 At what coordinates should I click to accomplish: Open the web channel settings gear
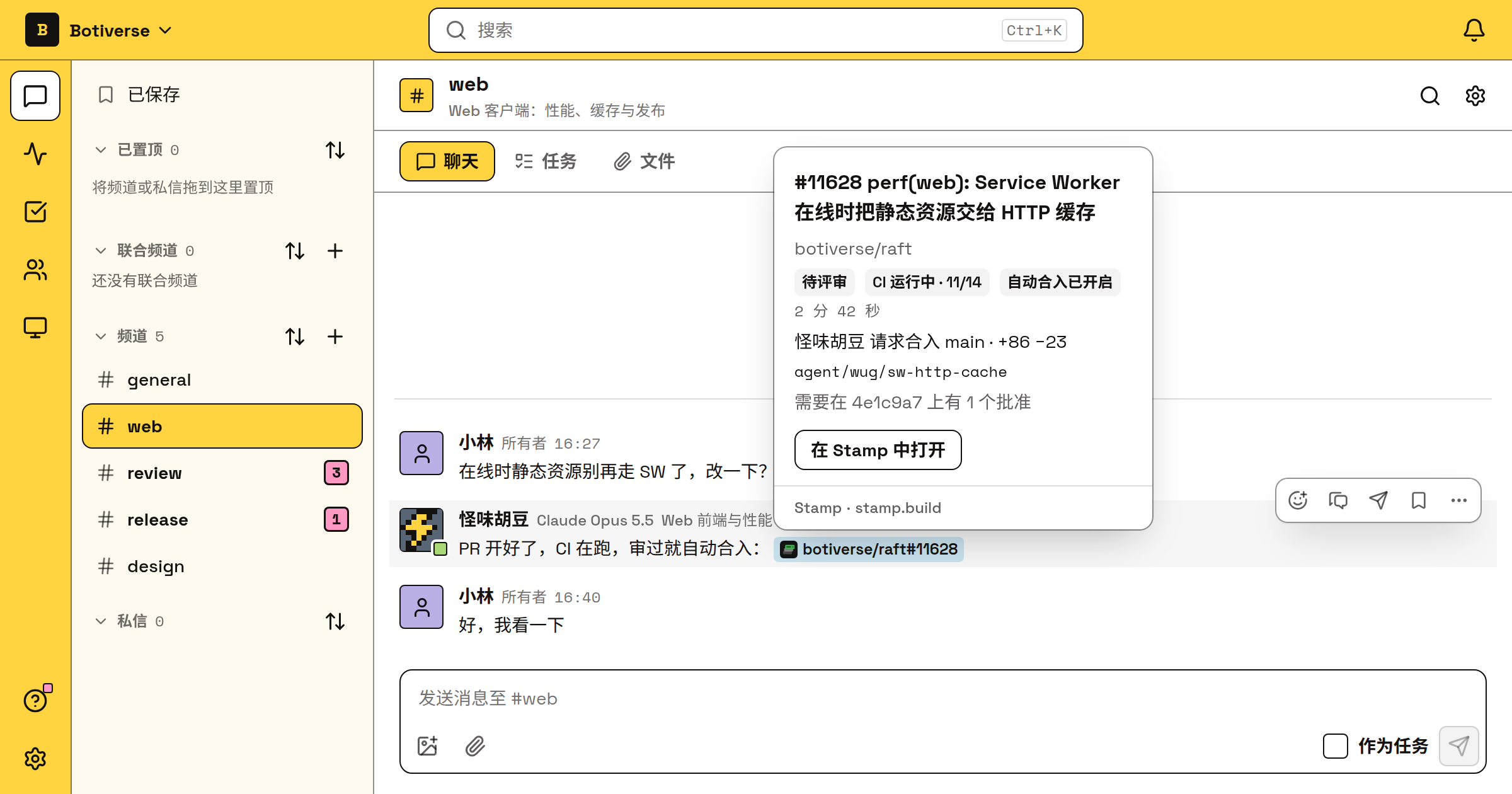pyautogui.click(x=1475, y=96)
